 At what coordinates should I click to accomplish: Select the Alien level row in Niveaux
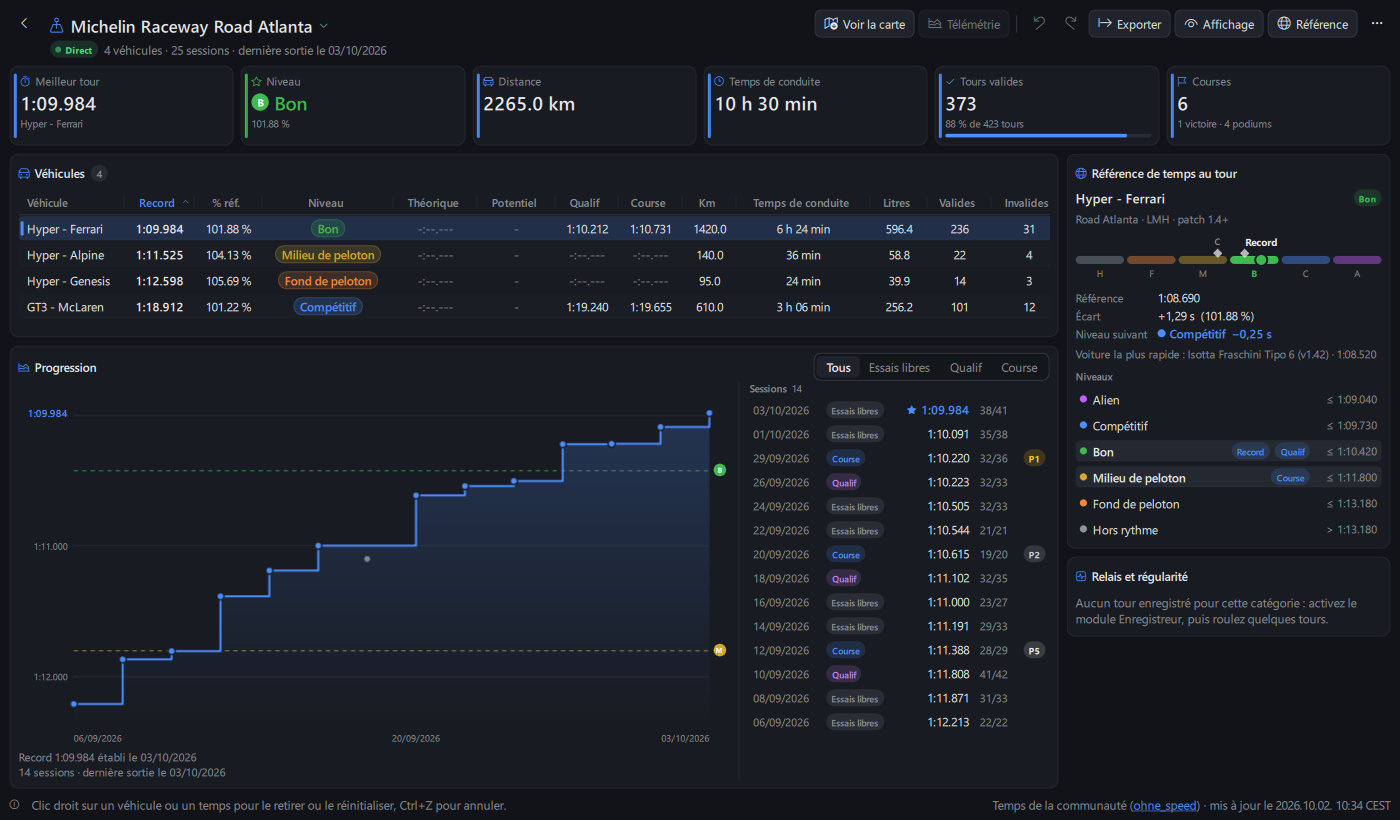coord(1229,400)
